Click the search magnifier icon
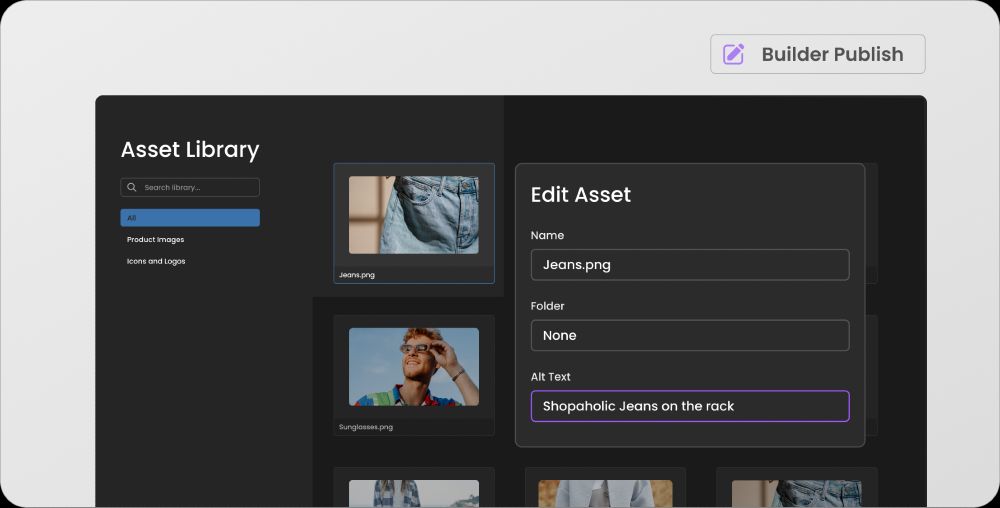Image resolution: width=1000 pixels, height=508 pixels. 131,187
